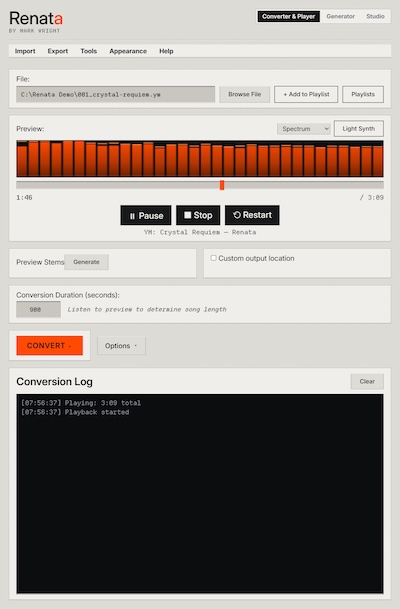Click the orange CONVERT button

click(49, 345)
